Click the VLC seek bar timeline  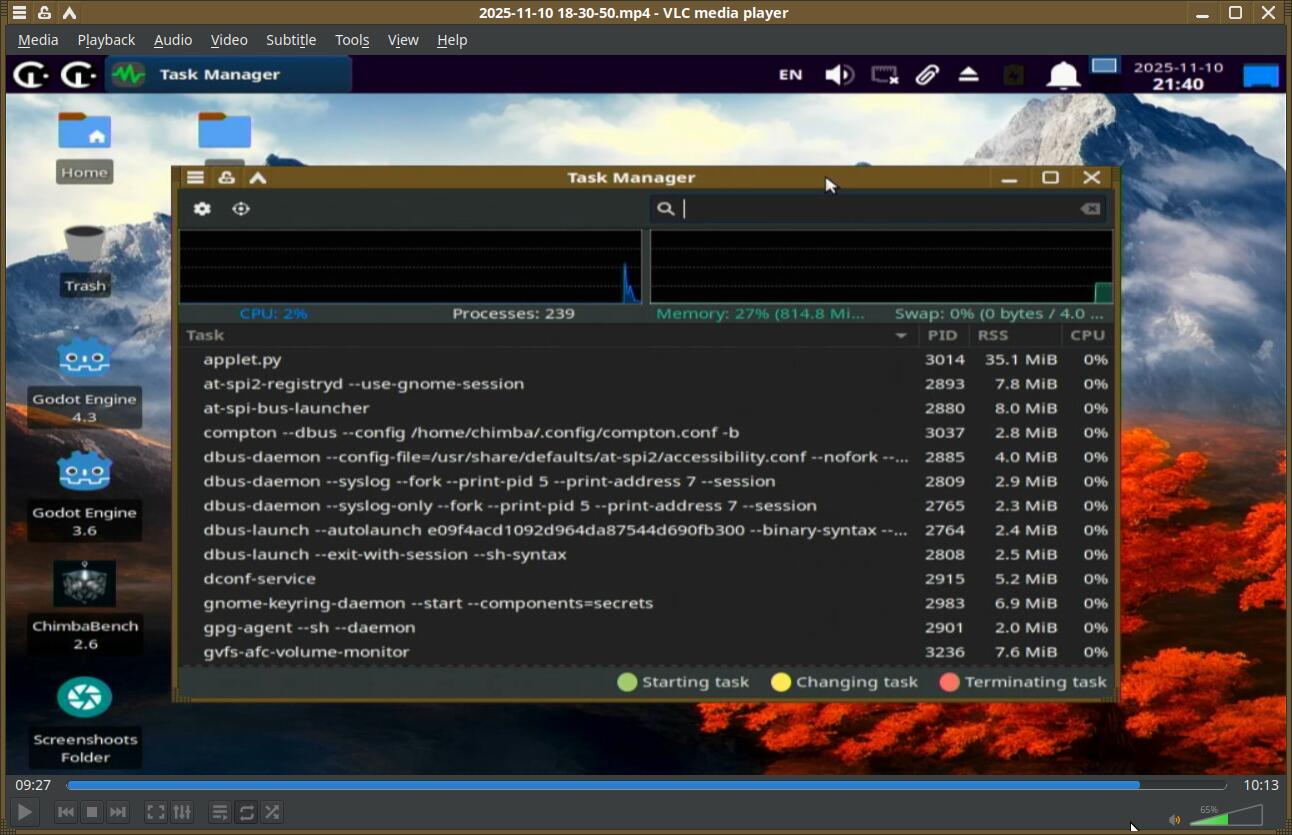(x=646, y=785)
